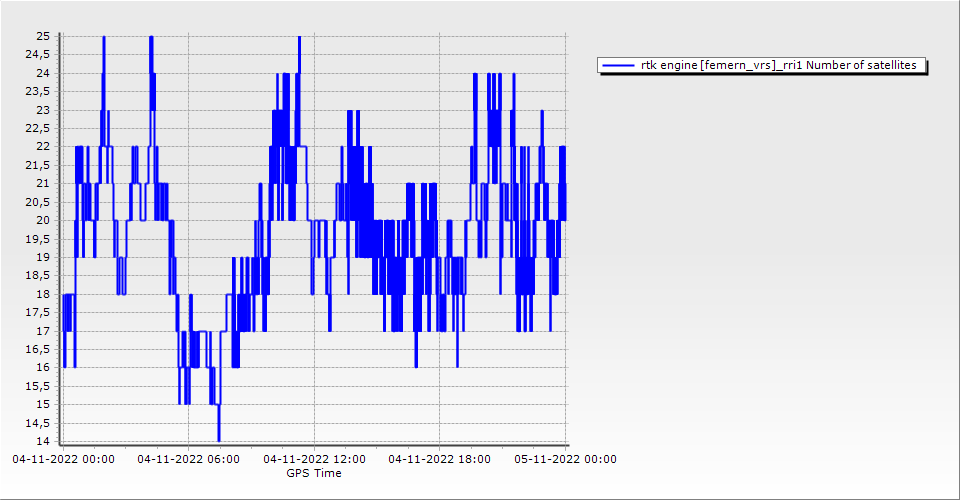Viewport: 960px width, 500px height.
Task: Click the GPS Time axis title
Action: pos(313,473)
